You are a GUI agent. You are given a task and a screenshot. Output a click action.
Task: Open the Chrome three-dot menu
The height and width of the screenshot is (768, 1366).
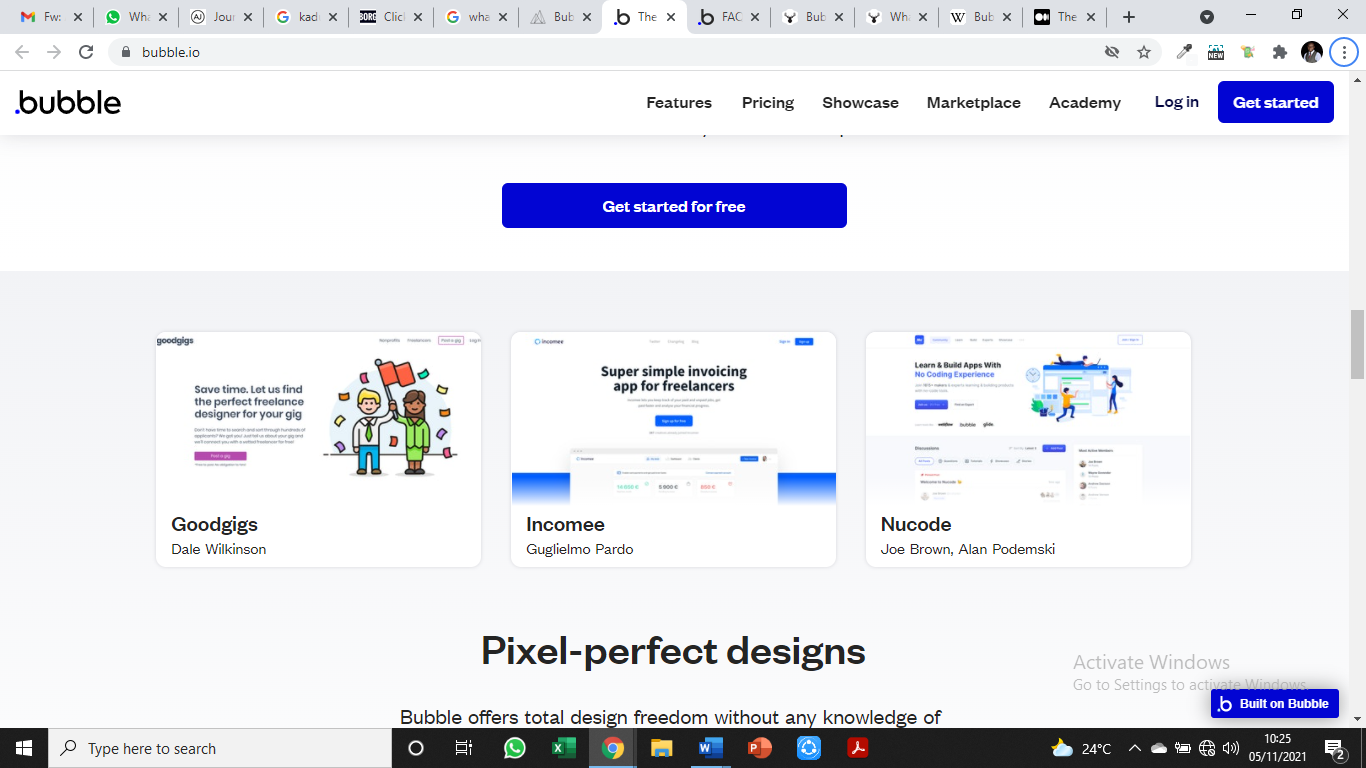click(x=1344, y=52)
